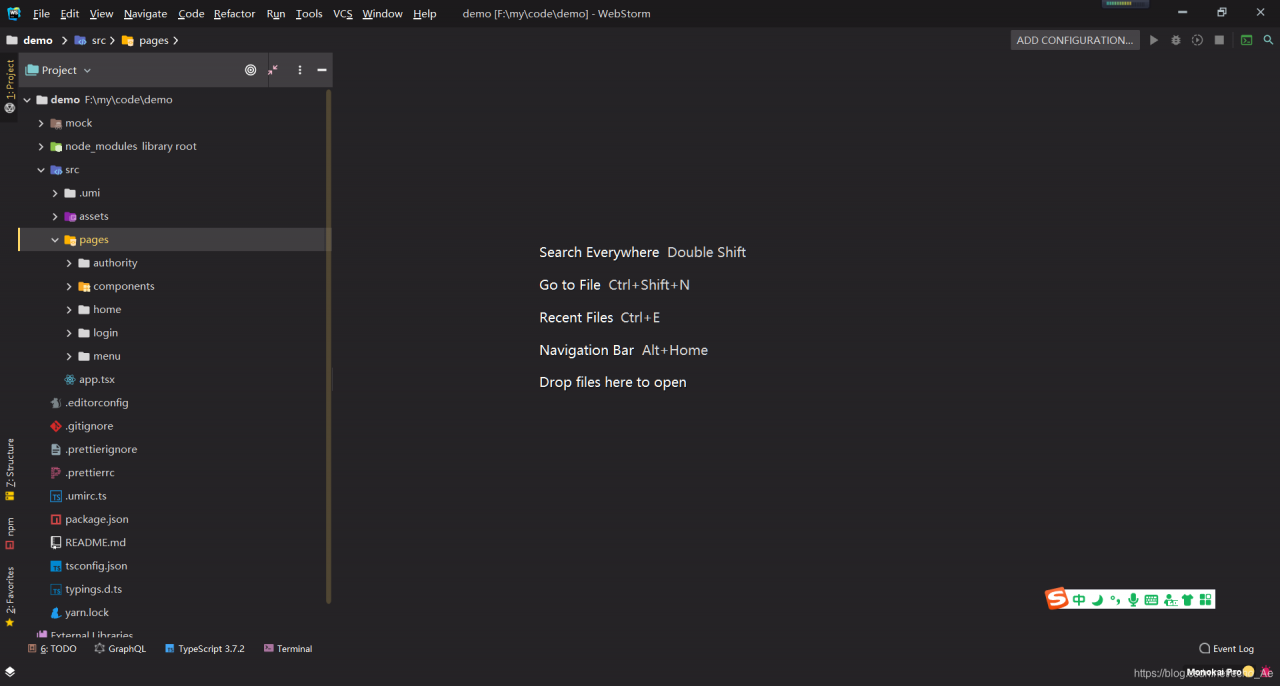Open the Tools menu

[x=309, y=14]
